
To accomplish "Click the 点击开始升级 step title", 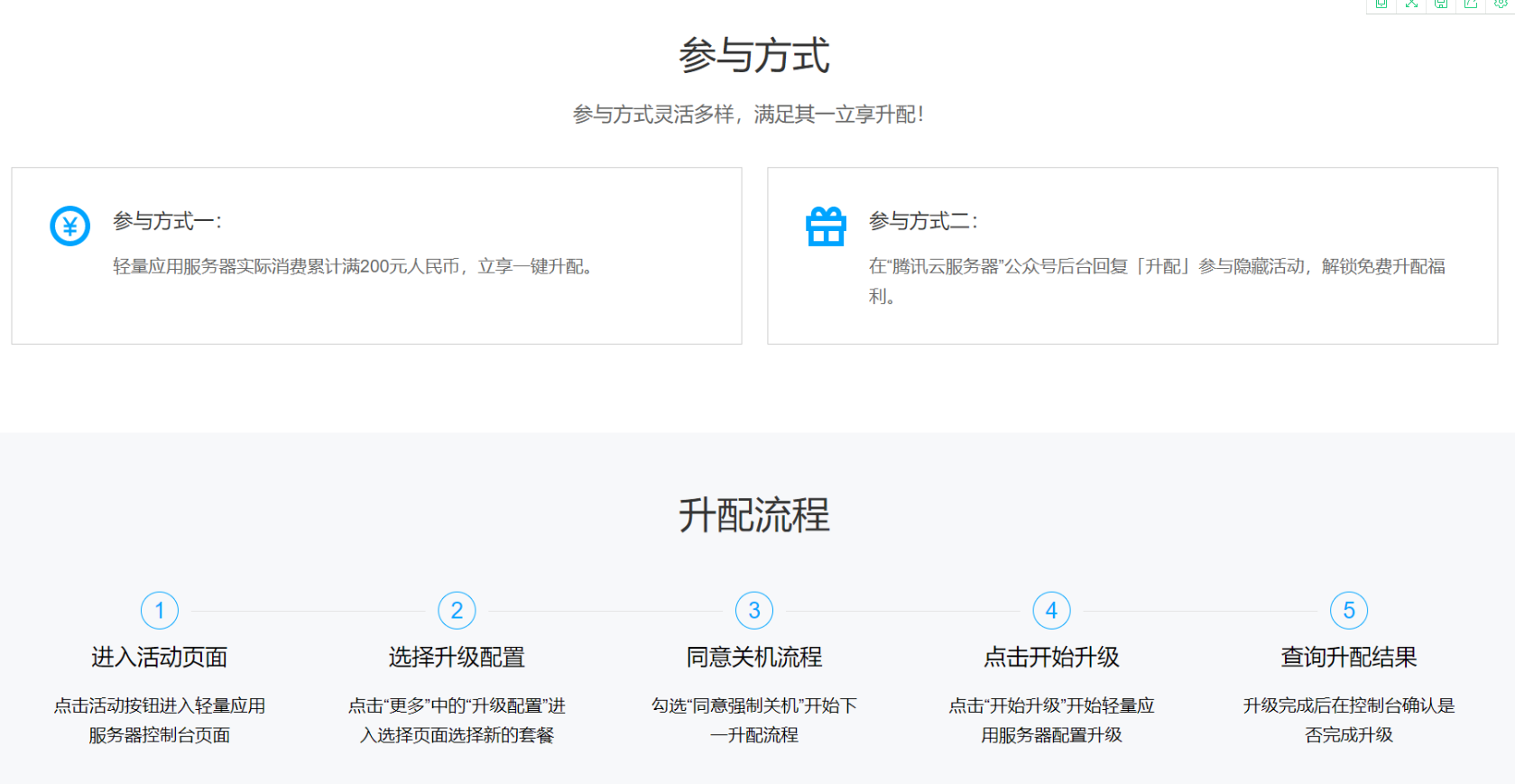I will tap(1051, 657).
